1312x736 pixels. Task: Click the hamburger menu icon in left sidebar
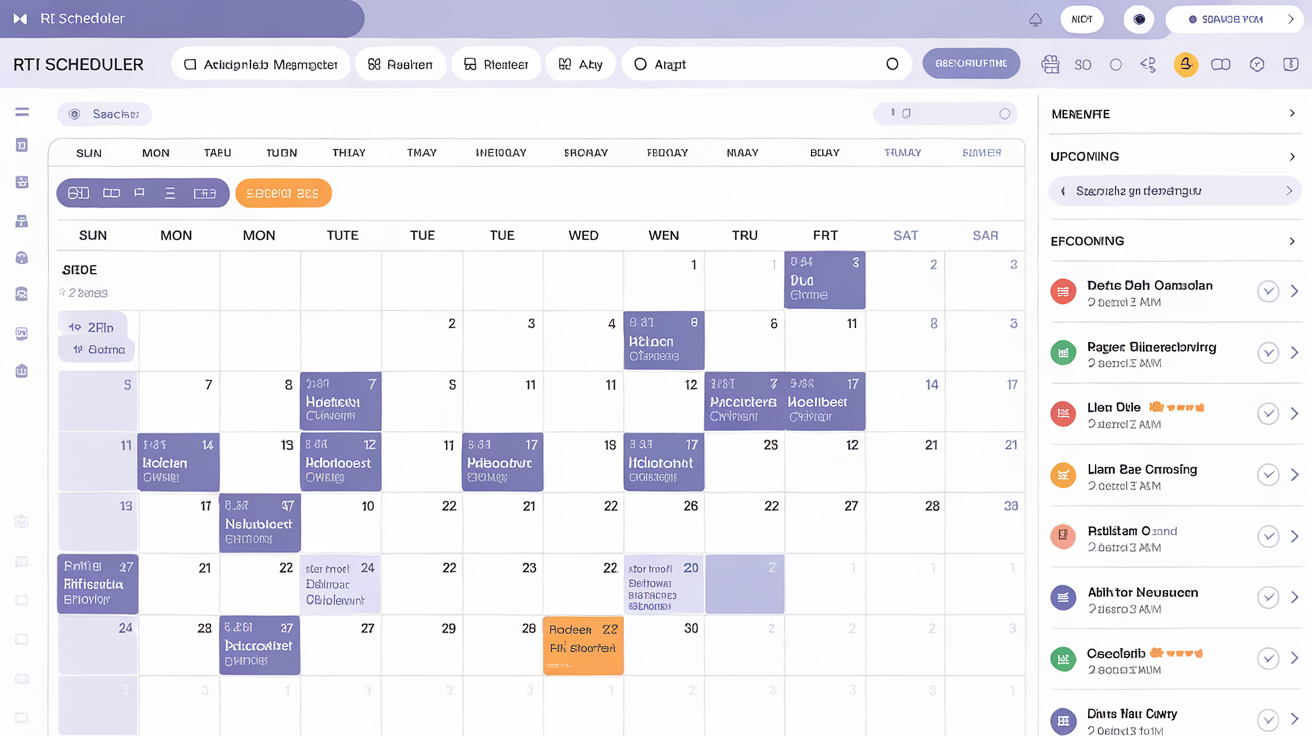click(x=22, y=112)
